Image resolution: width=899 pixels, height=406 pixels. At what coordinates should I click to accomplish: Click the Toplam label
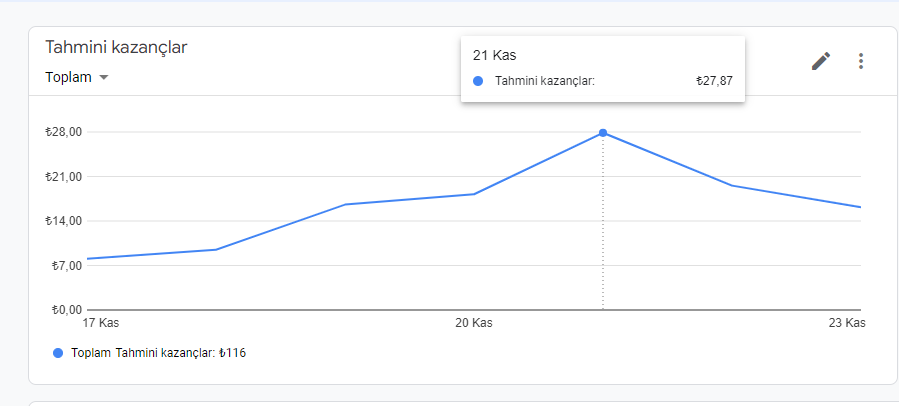tap(68, 78)
